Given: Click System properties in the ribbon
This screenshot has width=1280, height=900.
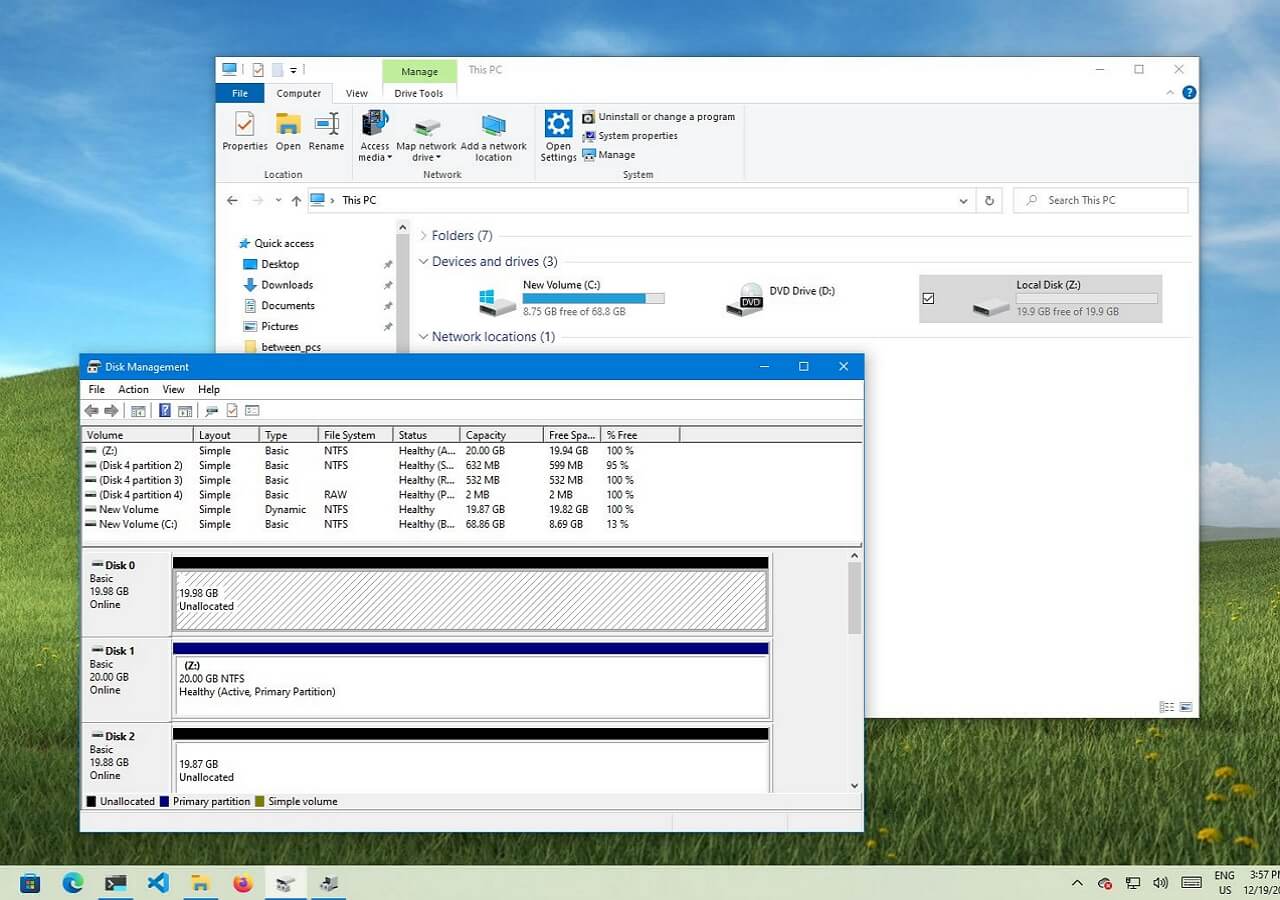Looking at the screenshot, I should [x=638, y=136].
